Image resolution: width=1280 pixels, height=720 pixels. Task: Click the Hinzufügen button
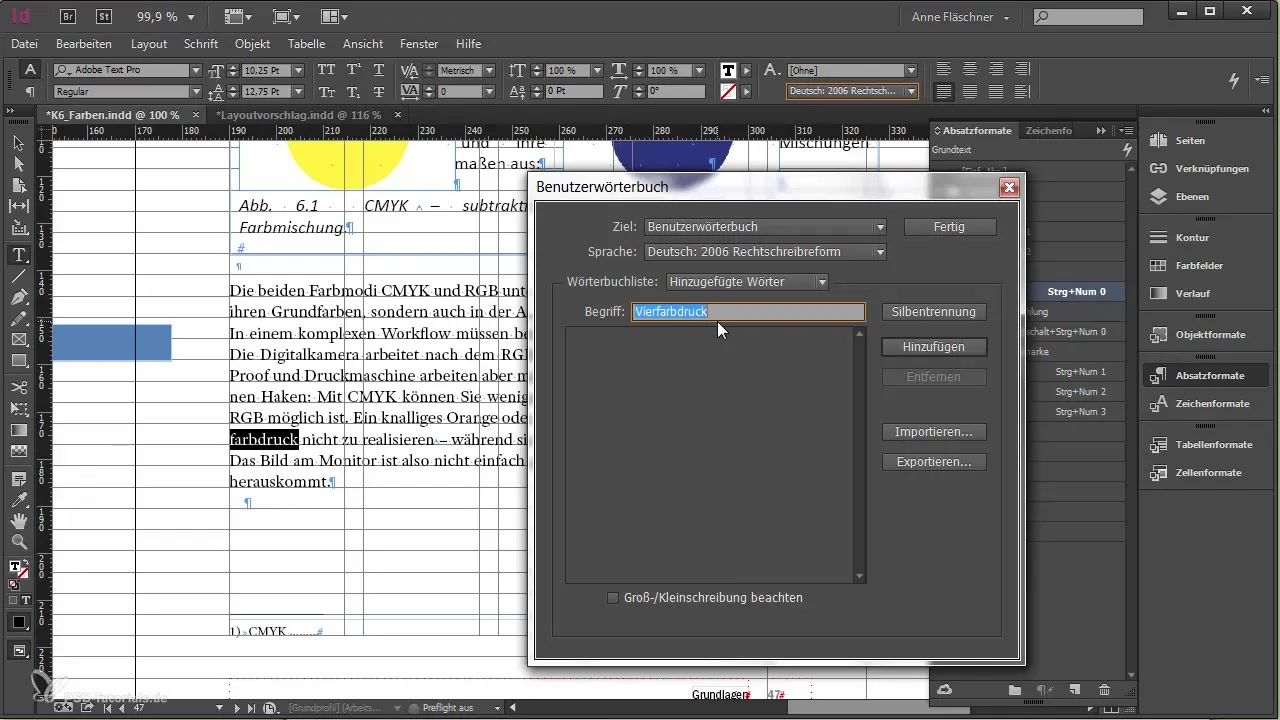coord(933,346)
